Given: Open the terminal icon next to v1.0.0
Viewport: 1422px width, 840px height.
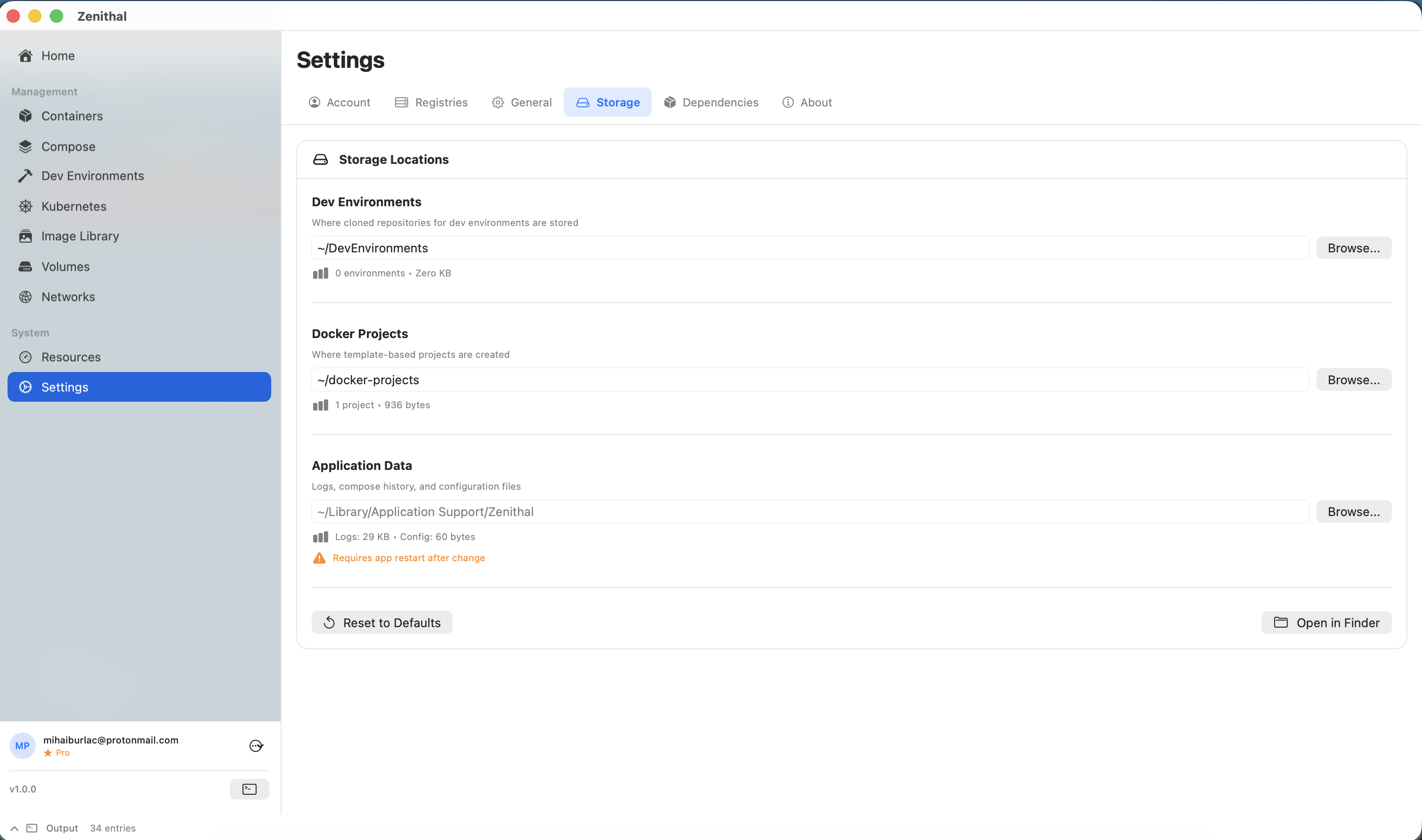Looking at the screenshot, I should 249,789.
